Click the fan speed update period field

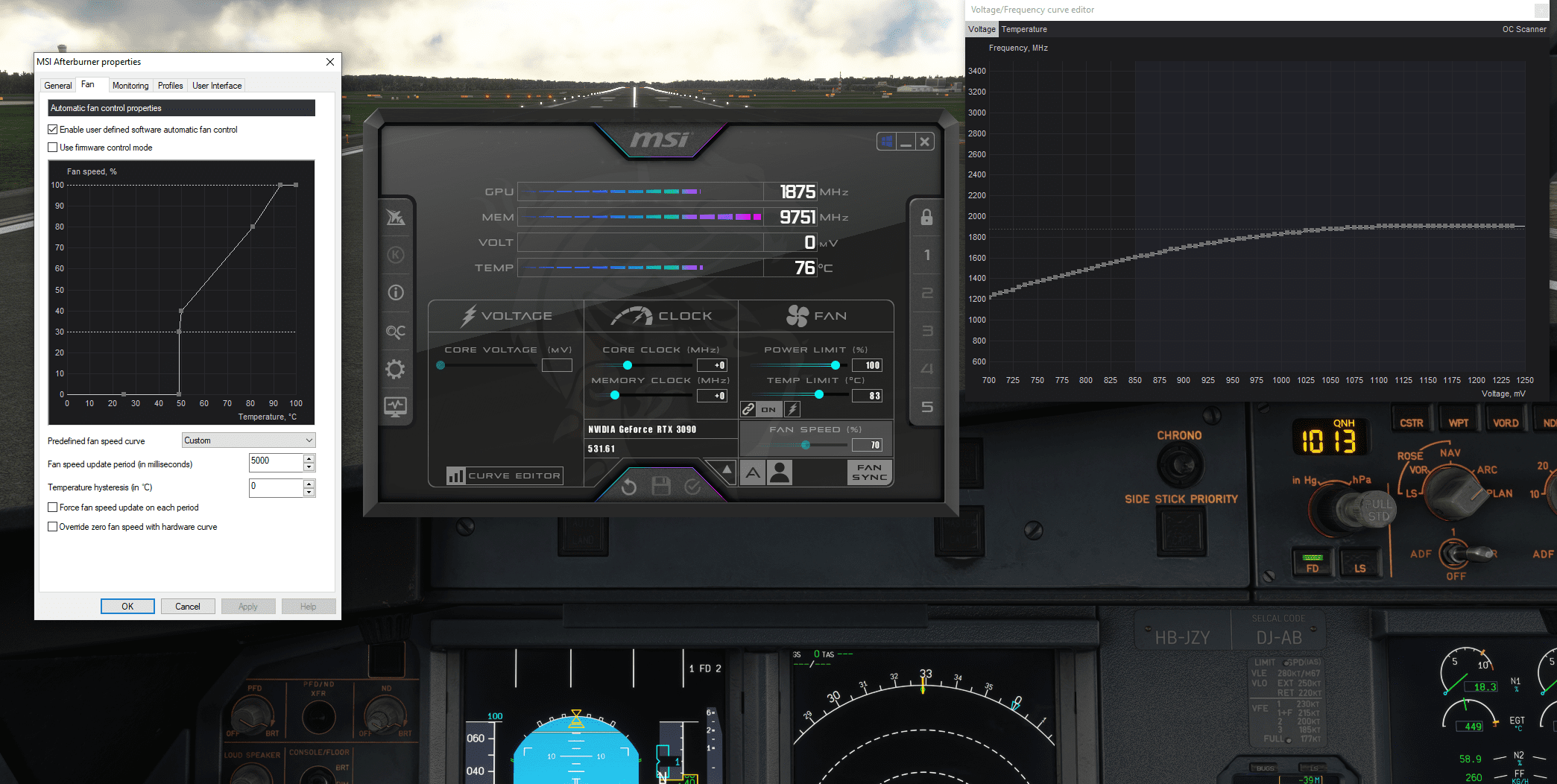(x=276, y=463)
